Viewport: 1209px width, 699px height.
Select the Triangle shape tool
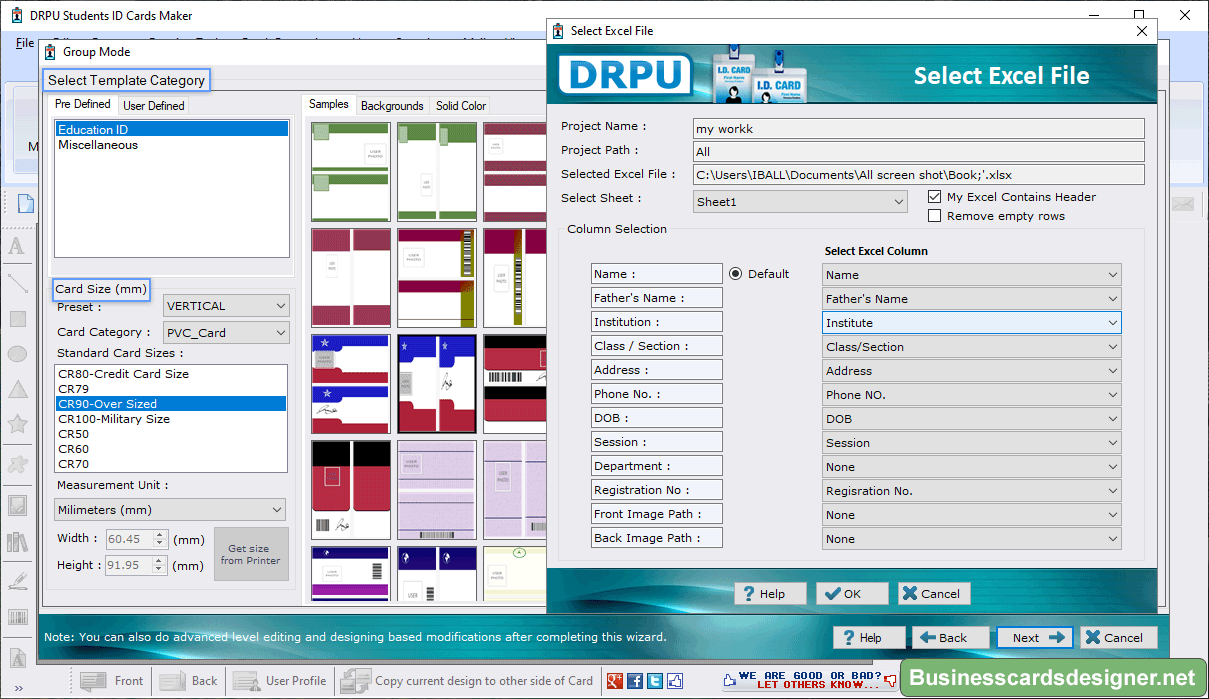pyautogui.click(x=17, y=389)
